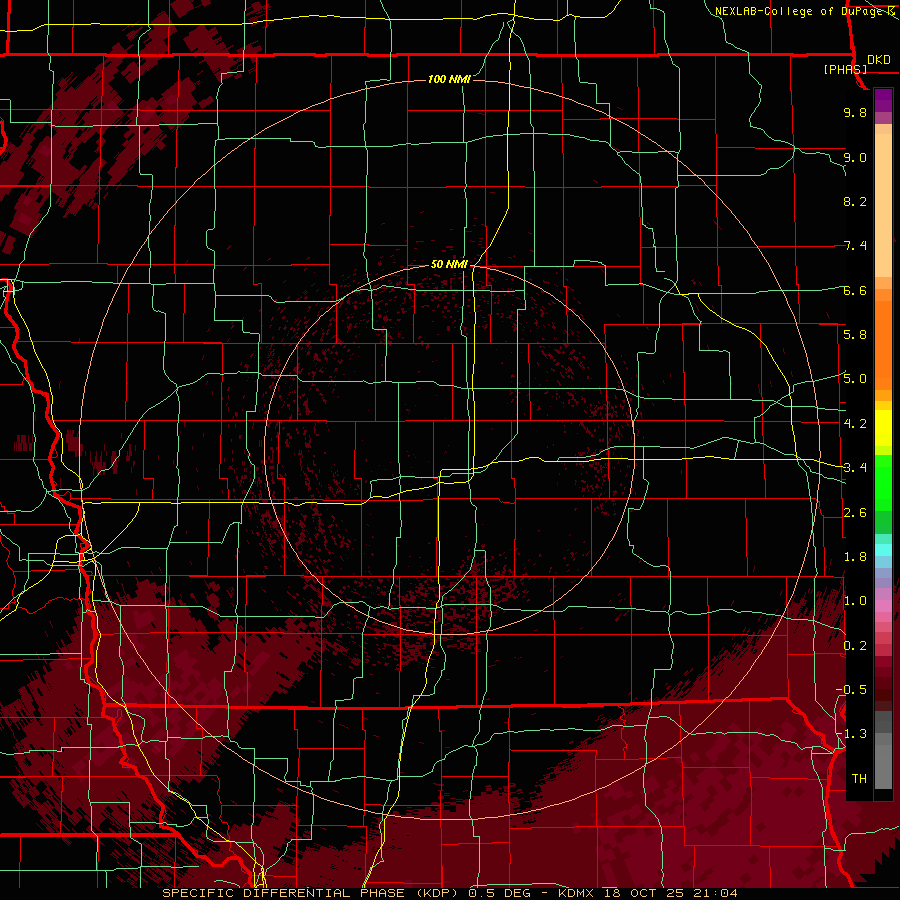Click the 6.6 value on the color scale
The height and width of the screenshot is (900, 900).
tap(855, 290)
